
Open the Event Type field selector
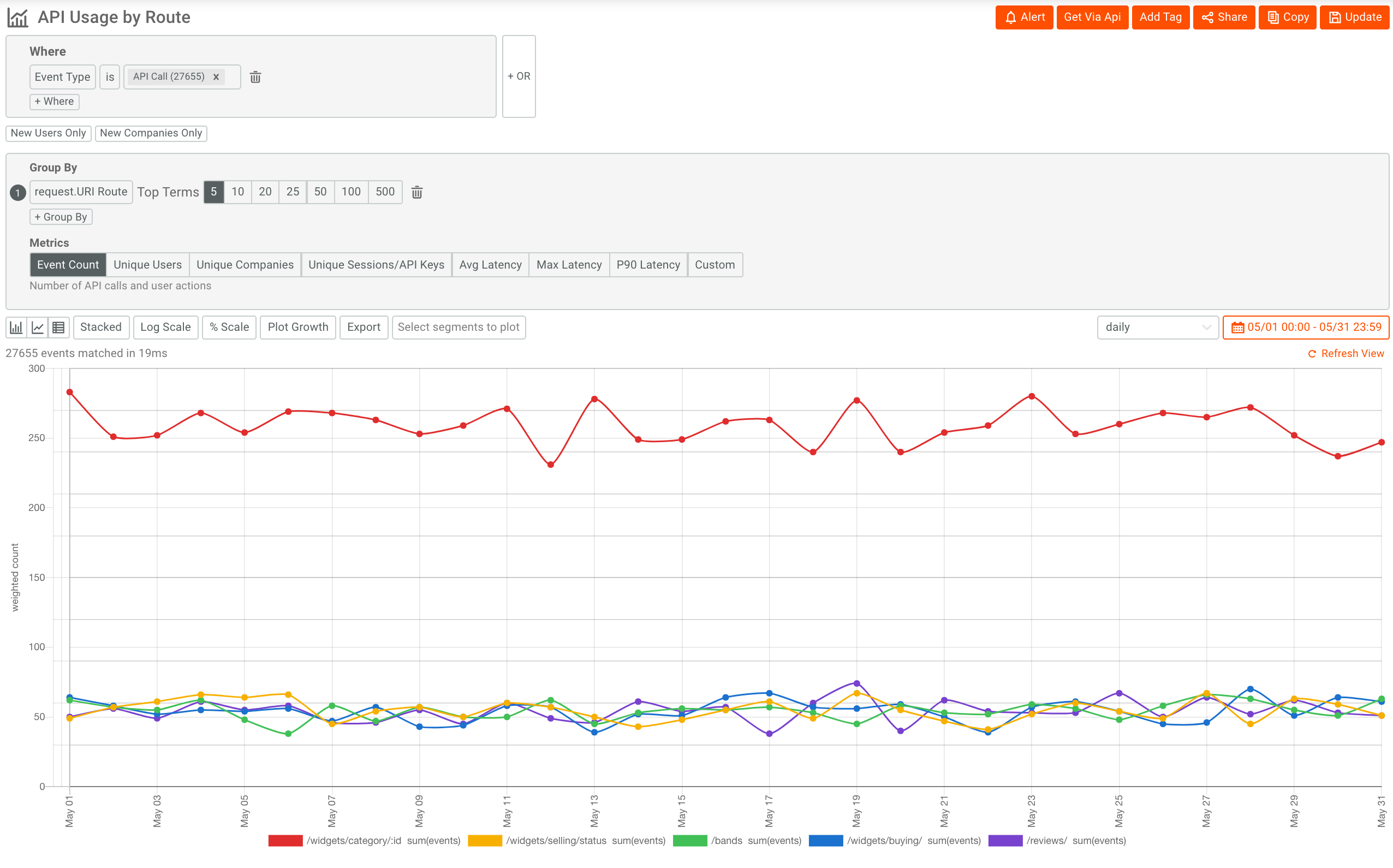point(63,77)
